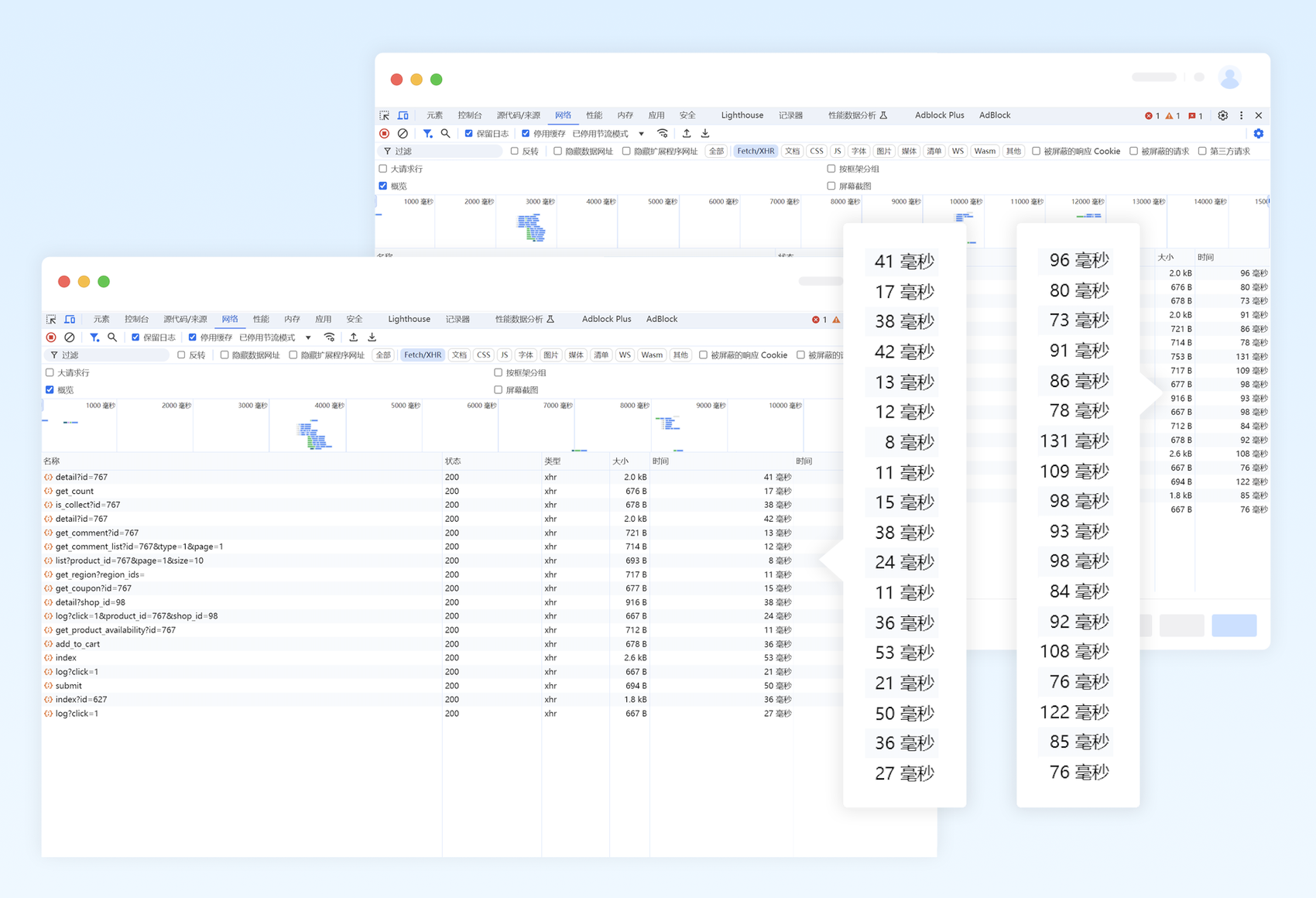The image size is (1316, 898).
Task: Open the network conditions wifi icon in the back window
Action: coord(662,134)
